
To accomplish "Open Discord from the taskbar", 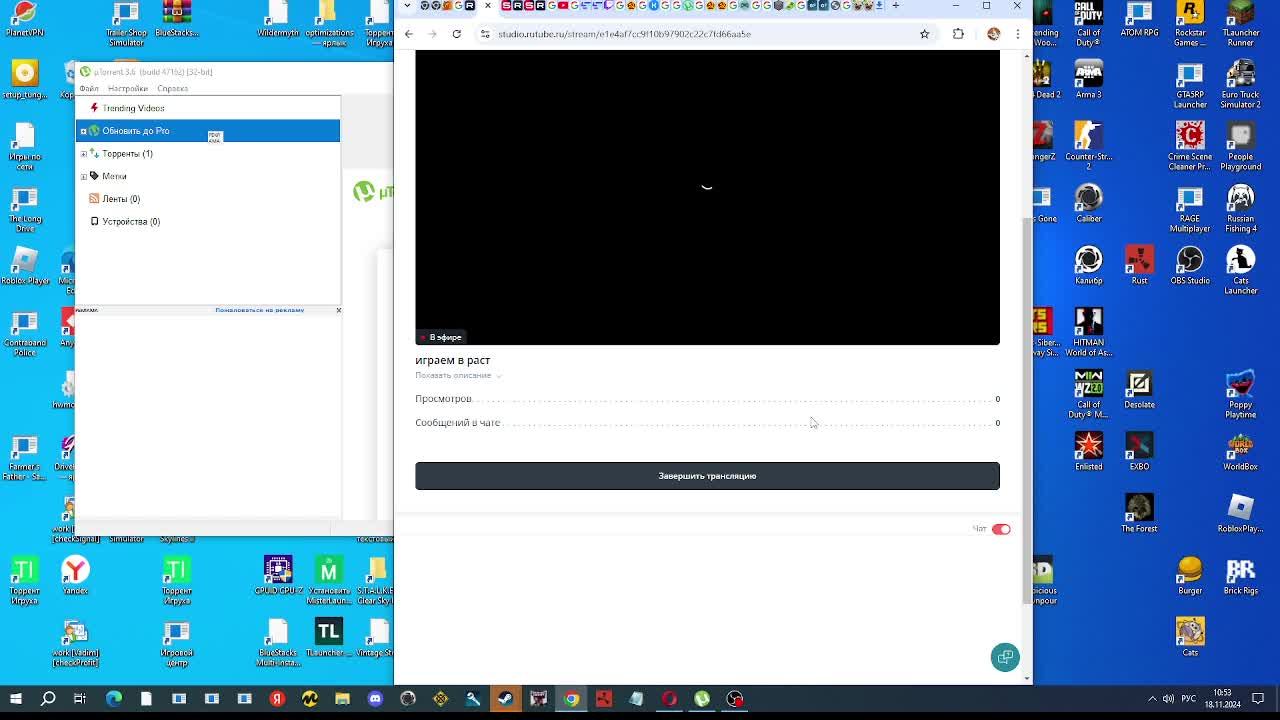I will point(375,699).
